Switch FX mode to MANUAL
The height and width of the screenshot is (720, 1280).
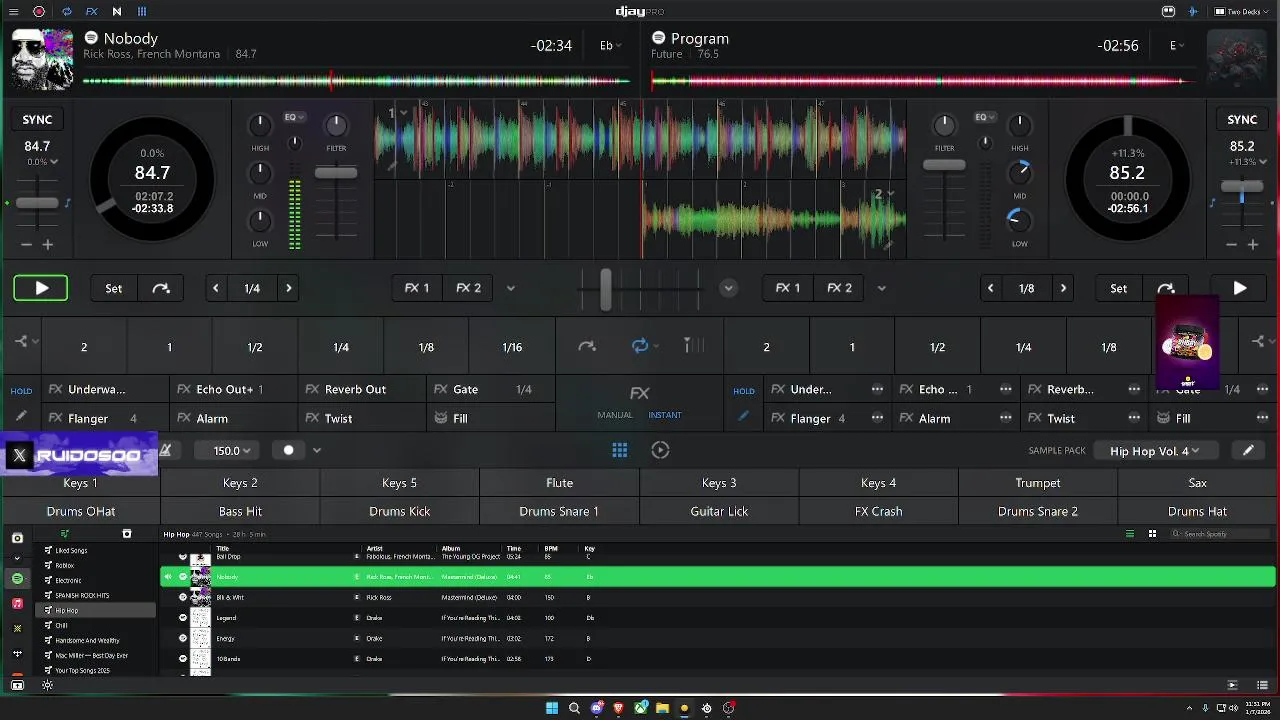tap(615, 415)
